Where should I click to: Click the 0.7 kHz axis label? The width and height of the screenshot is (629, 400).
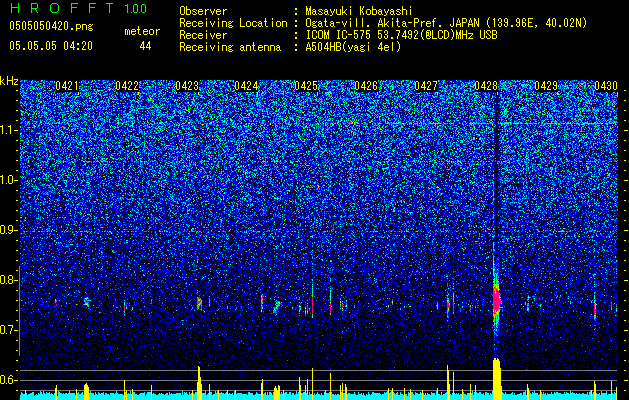pyautogui.click(x=9, y=330)
